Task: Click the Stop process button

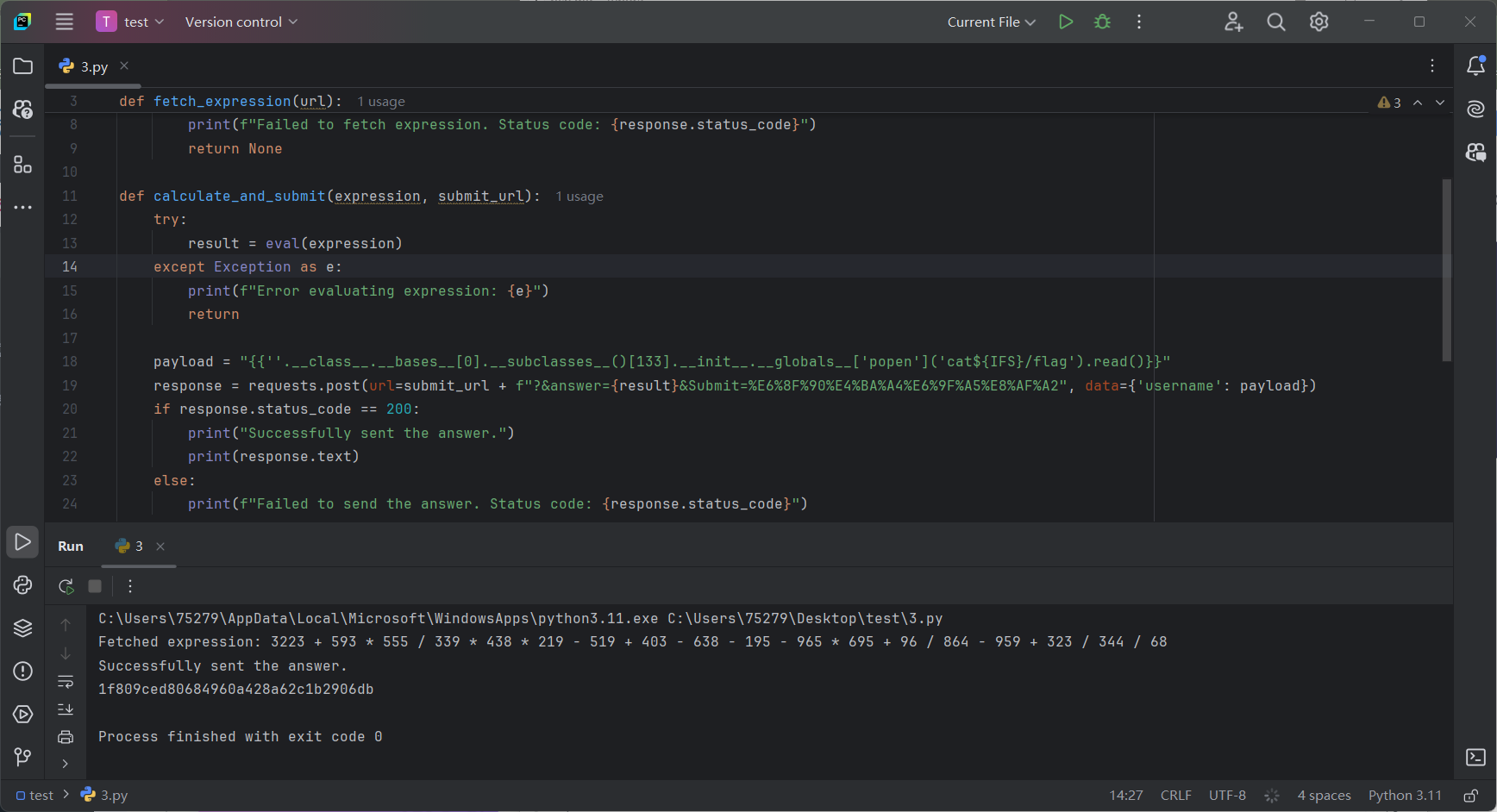Action: pos(95,586)
